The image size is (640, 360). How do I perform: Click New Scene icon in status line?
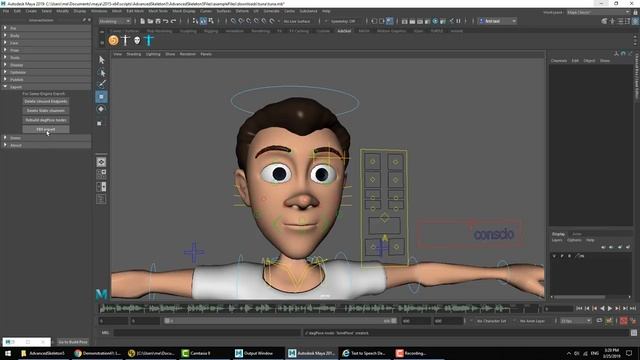click(142, 21)
